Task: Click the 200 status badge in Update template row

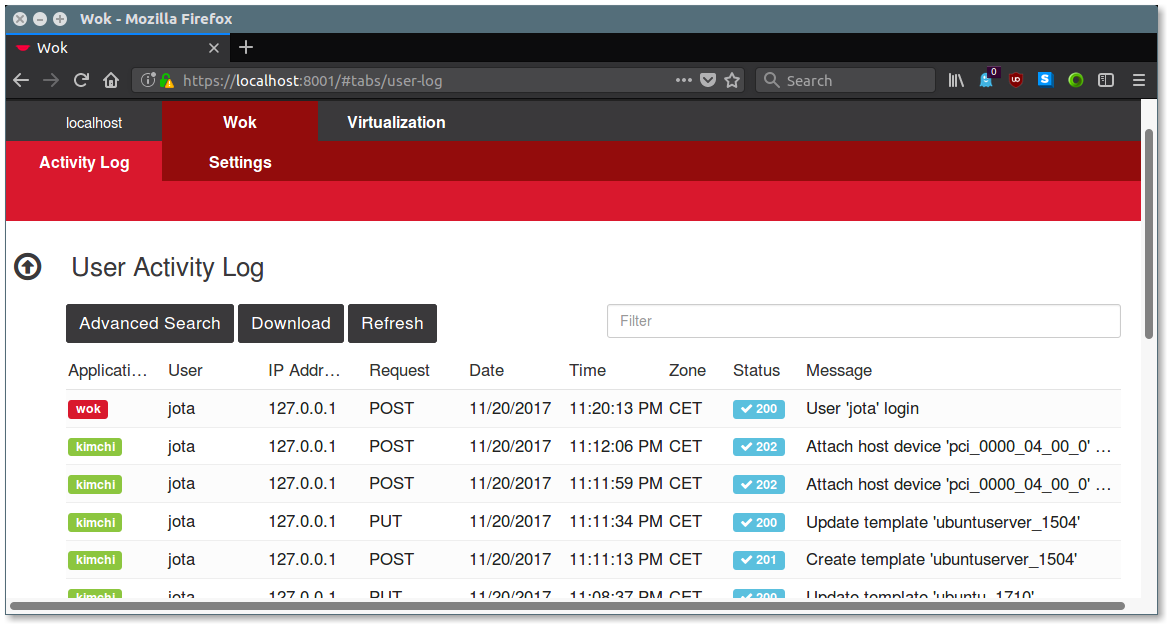Action: click(x=758, y=522)
